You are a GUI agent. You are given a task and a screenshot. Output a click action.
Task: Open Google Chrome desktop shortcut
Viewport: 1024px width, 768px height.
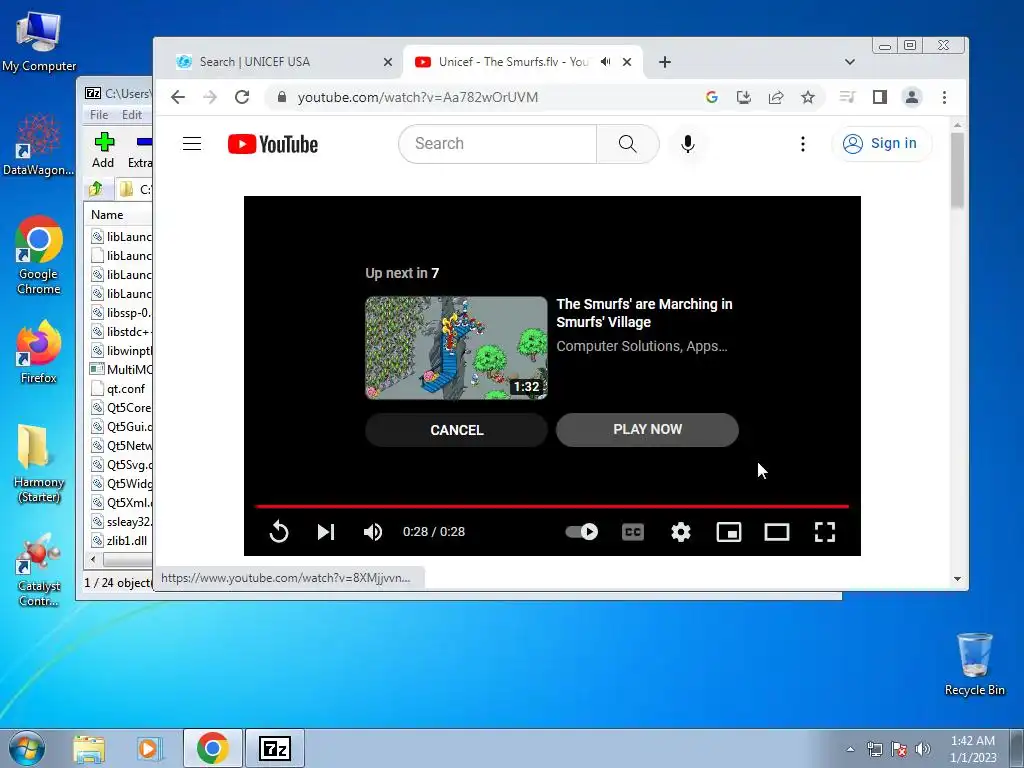coord(39,255)
